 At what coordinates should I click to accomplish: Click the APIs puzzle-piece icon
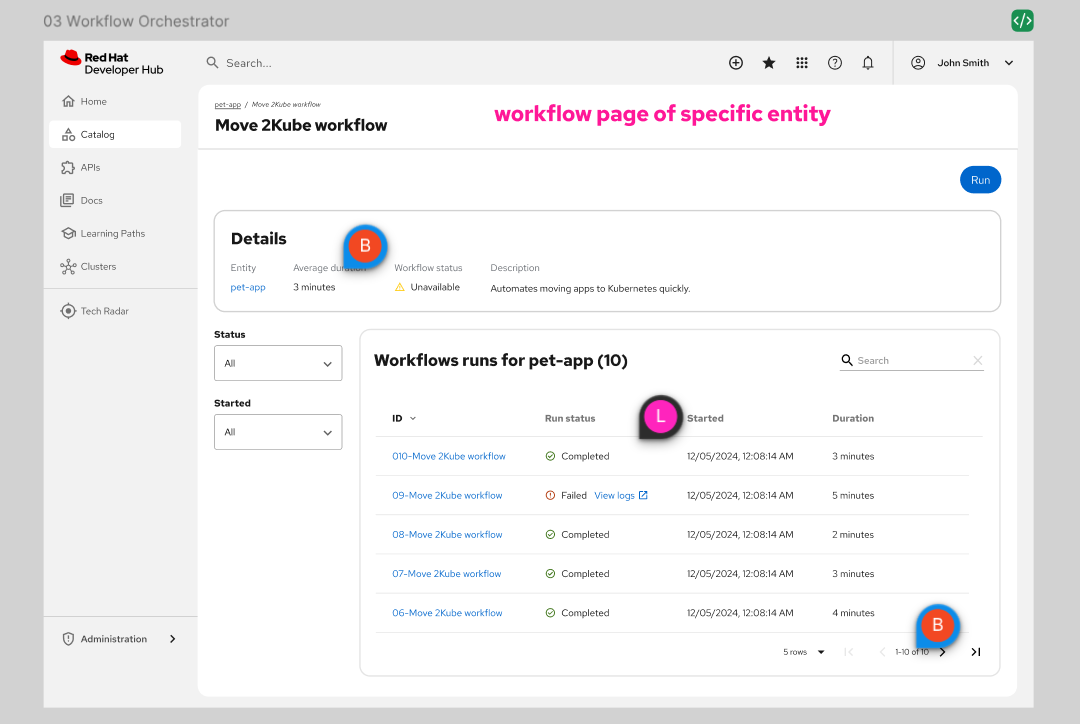[68, 167]
